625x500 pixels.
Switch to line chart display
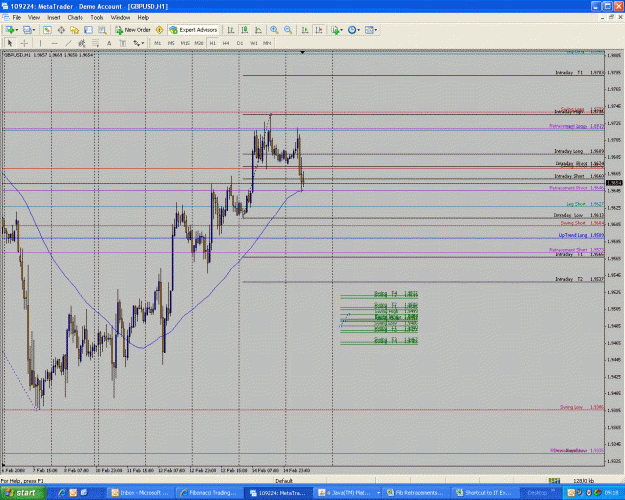click(x=258, y=30)
